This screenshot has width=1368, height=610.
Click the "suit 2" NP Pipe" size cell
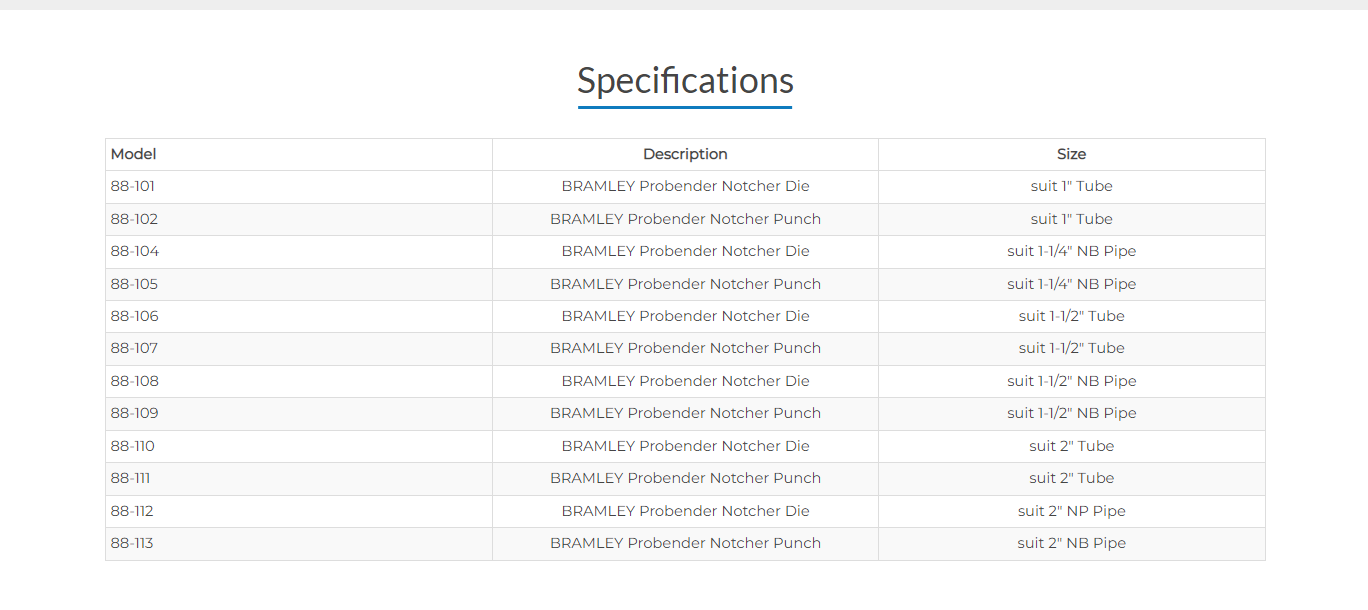[1071, 511]
